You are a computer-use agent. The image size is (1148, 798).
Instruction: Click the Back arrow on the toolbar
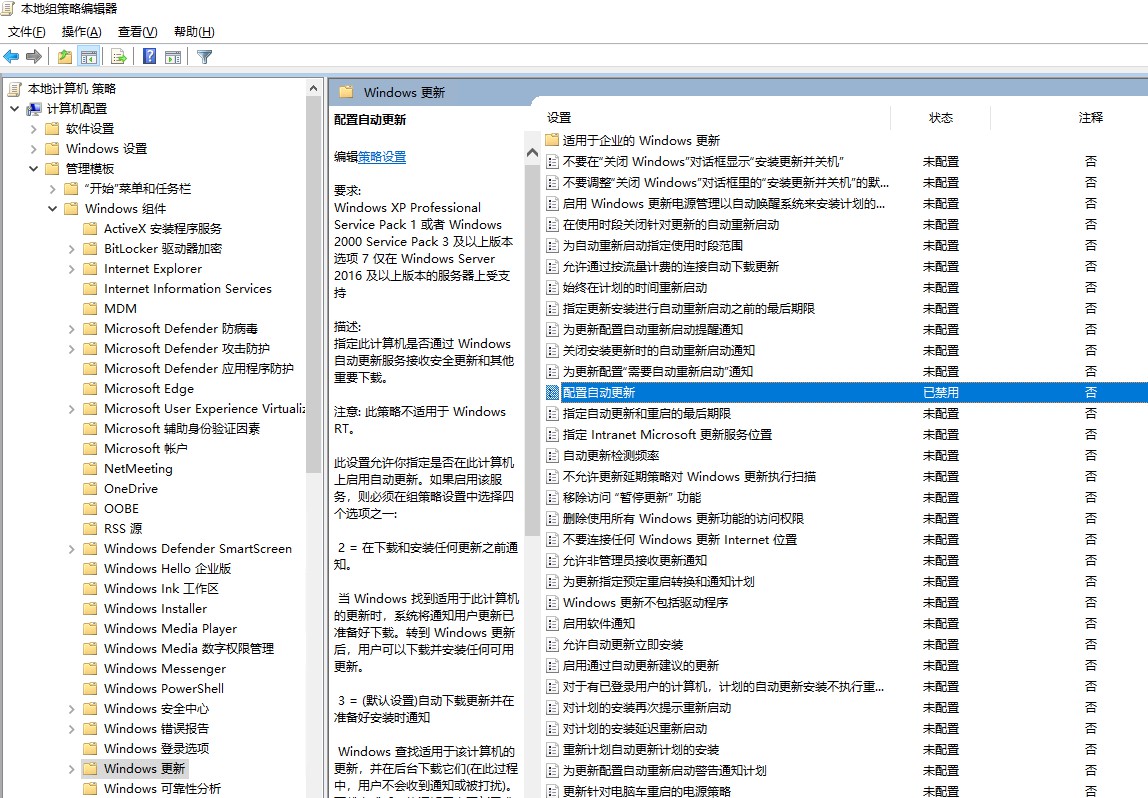(x=11, y=56)
